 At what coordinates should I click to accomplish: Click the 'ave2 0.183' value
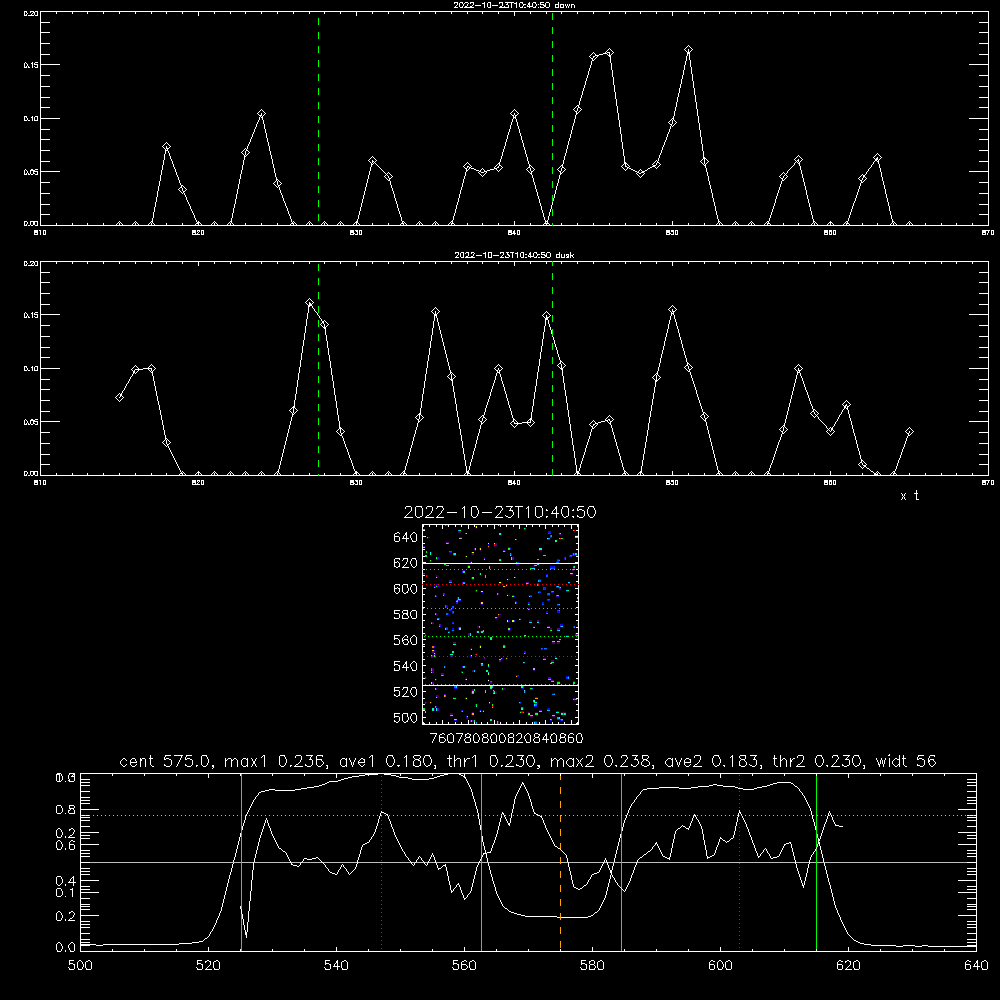[x=710, y=761]
